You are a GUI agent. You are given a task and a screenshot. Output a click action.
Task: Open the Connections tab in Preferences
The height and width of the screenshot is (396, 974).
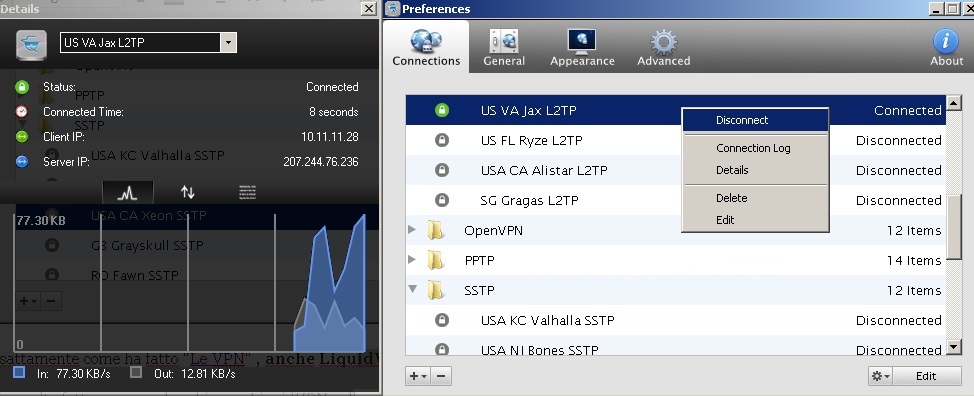pos(426,47)
